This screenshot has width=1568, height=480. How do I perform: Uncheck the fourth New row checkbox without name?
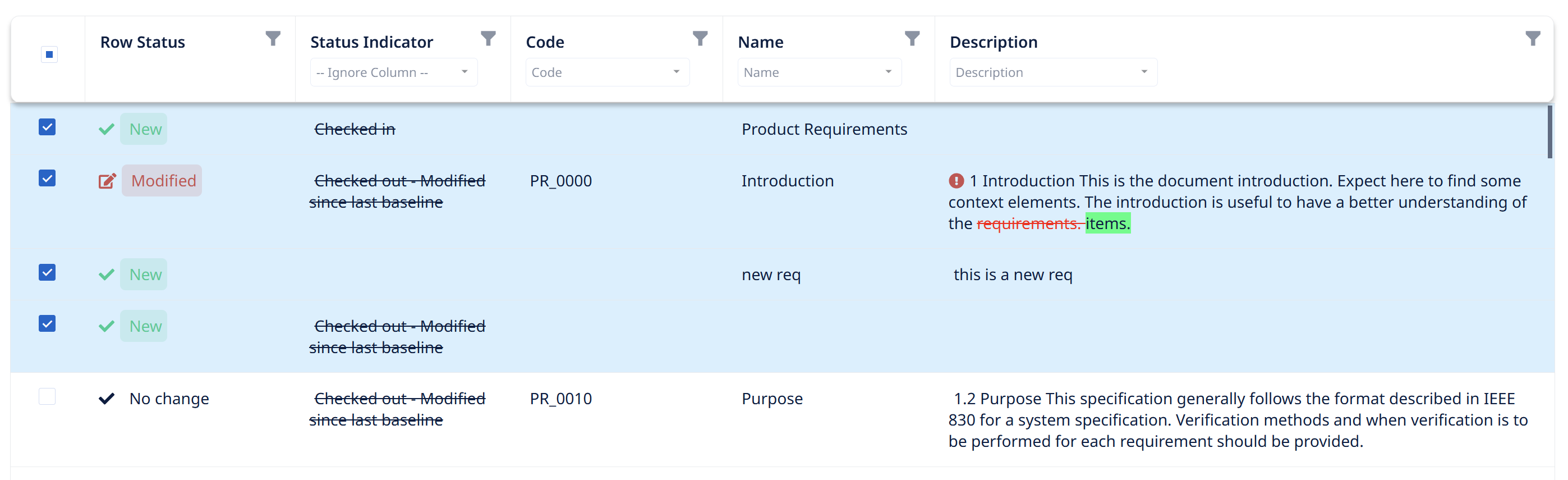(47, 323)
